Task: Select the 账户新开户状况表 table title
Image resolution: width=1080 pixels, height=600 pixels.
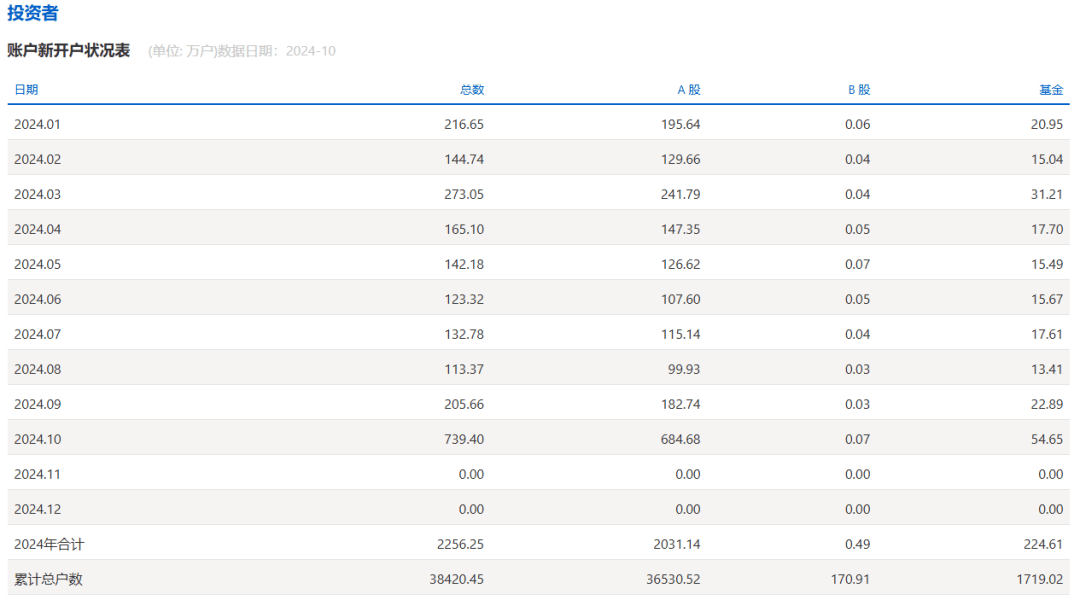Action: (x=68, y=51)
